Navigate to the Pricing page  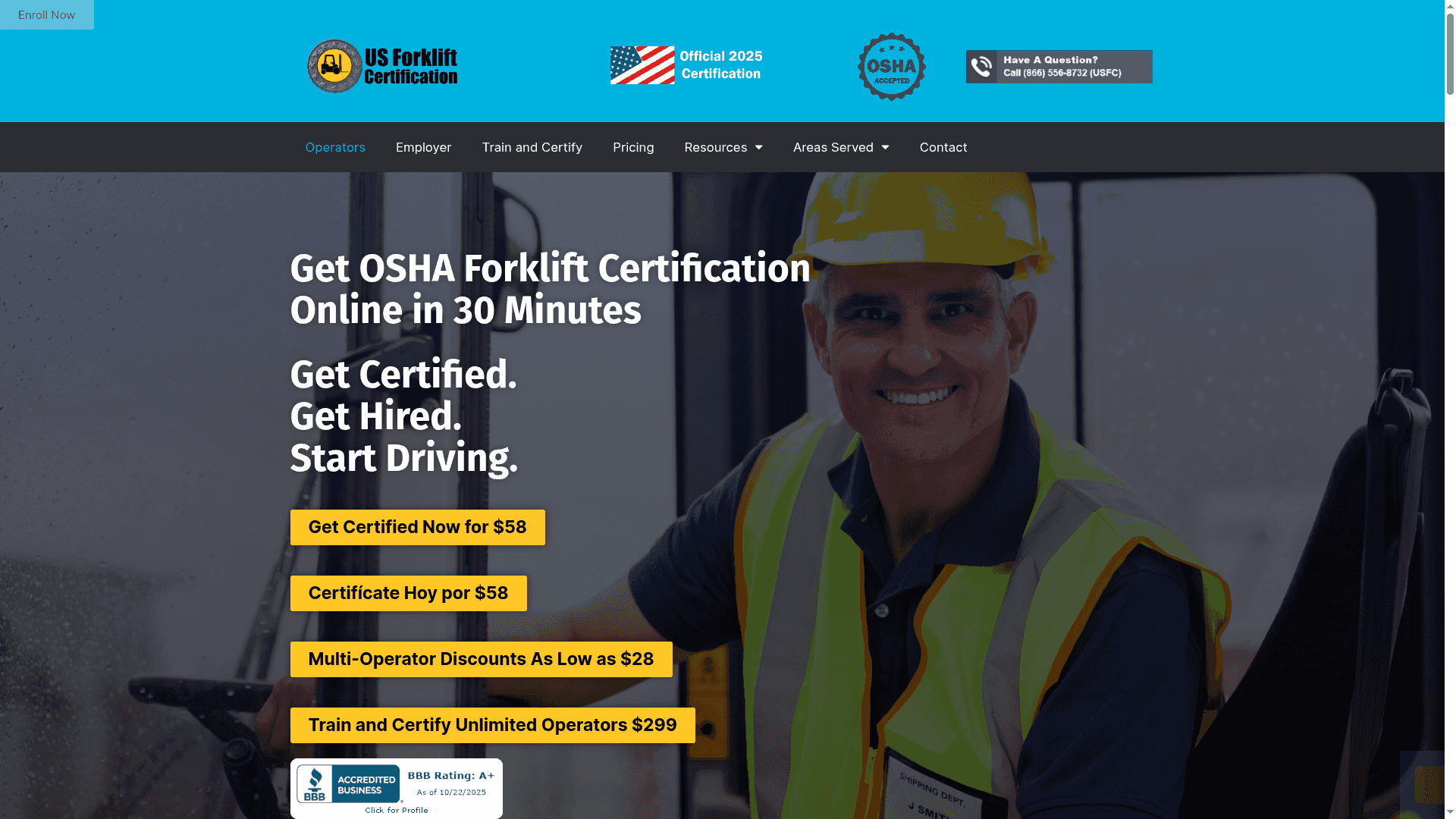[633, 147]
